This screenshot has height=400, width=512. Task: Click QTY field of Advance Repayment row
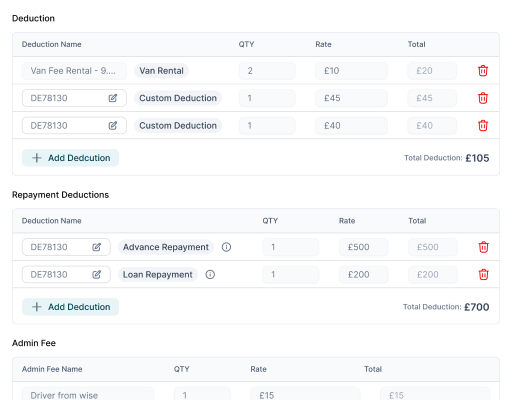point(291,247)
